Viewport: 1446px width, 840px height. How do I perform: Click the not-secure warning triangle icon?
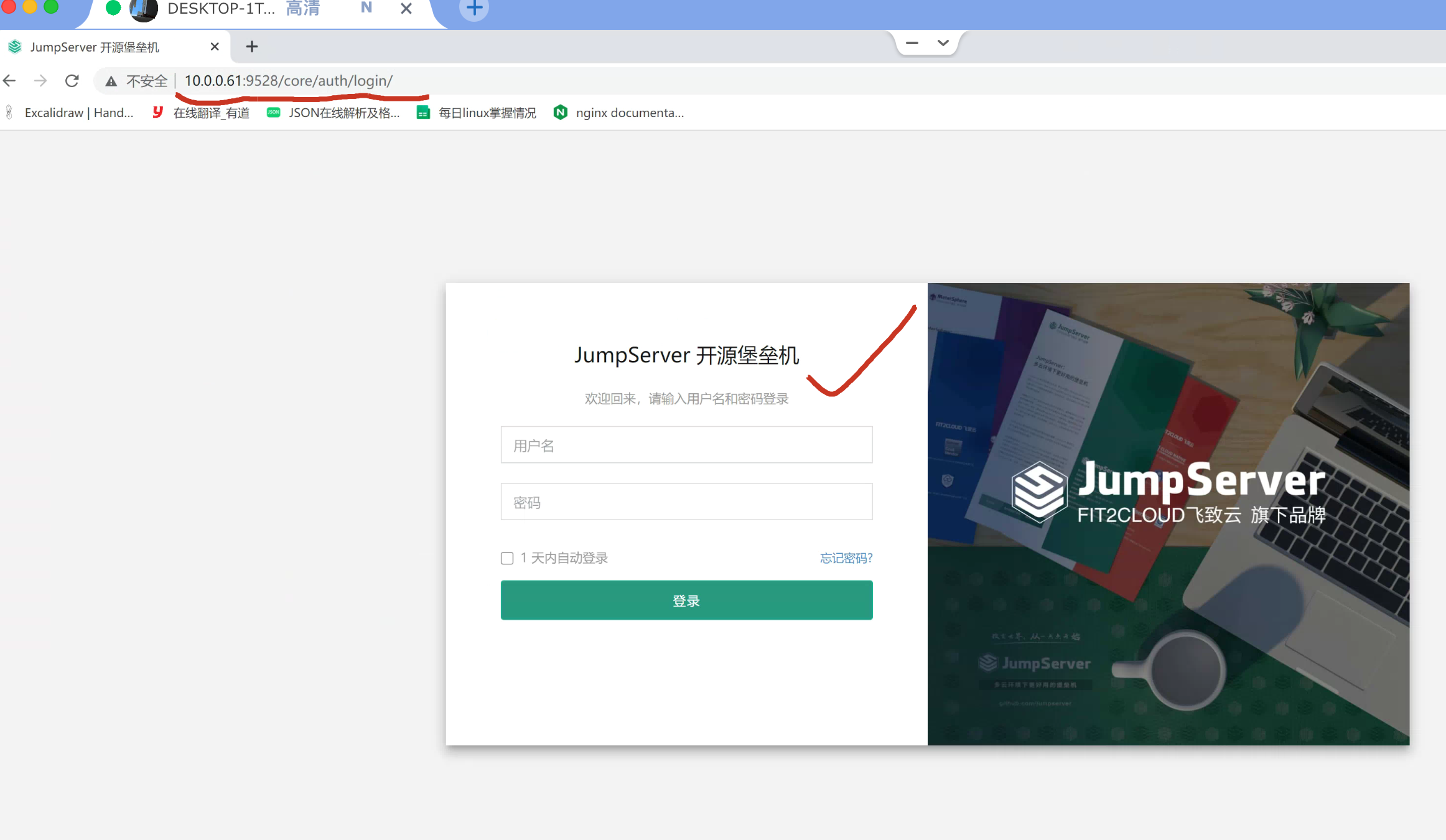[x=111, y=82]
